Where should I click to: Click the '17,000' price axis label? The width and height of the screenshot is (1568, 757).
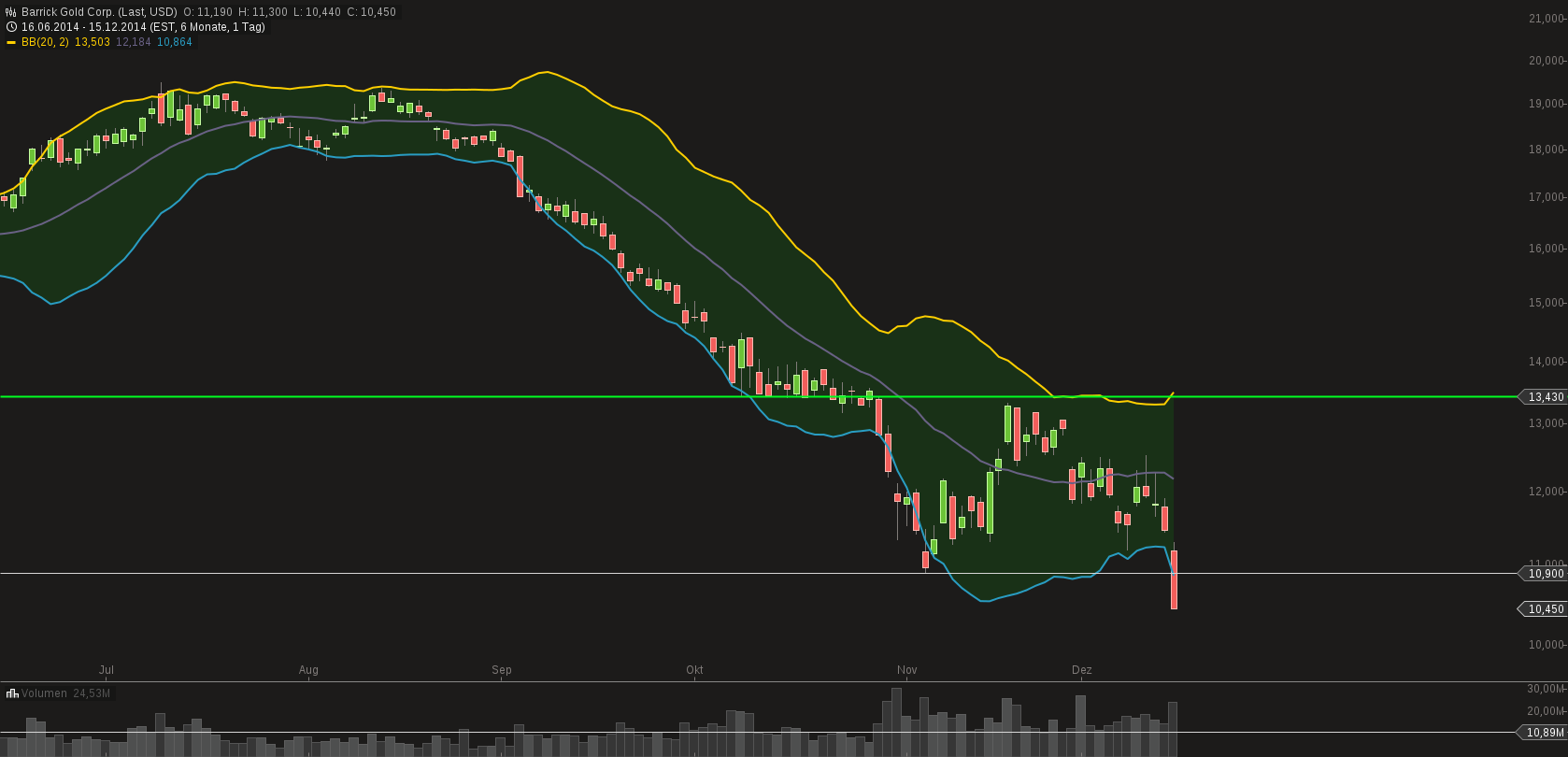tap(1547, 197)
